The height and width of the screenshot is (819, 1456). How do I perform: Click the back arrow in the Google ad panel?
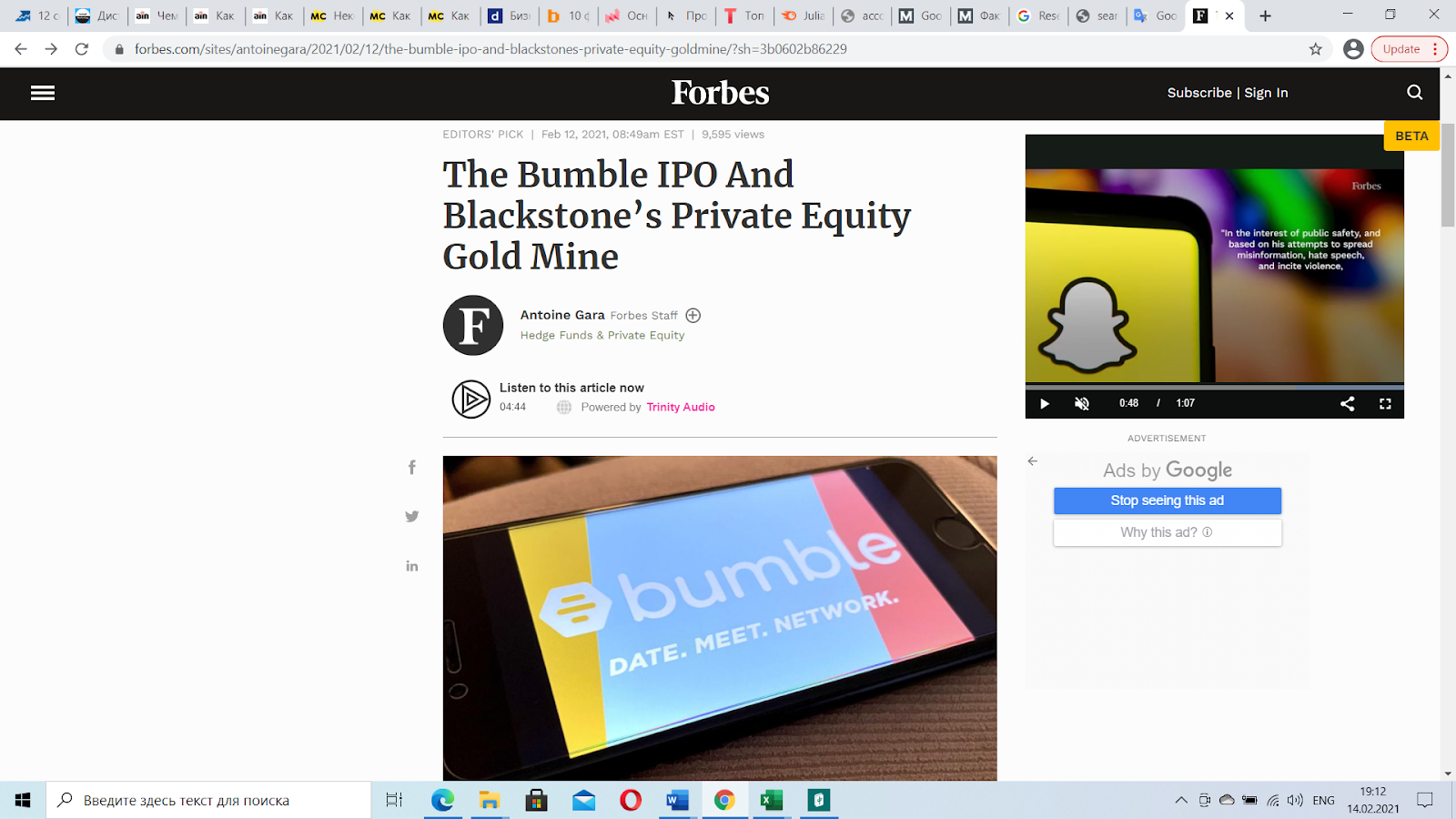(x=1033, y=461)
